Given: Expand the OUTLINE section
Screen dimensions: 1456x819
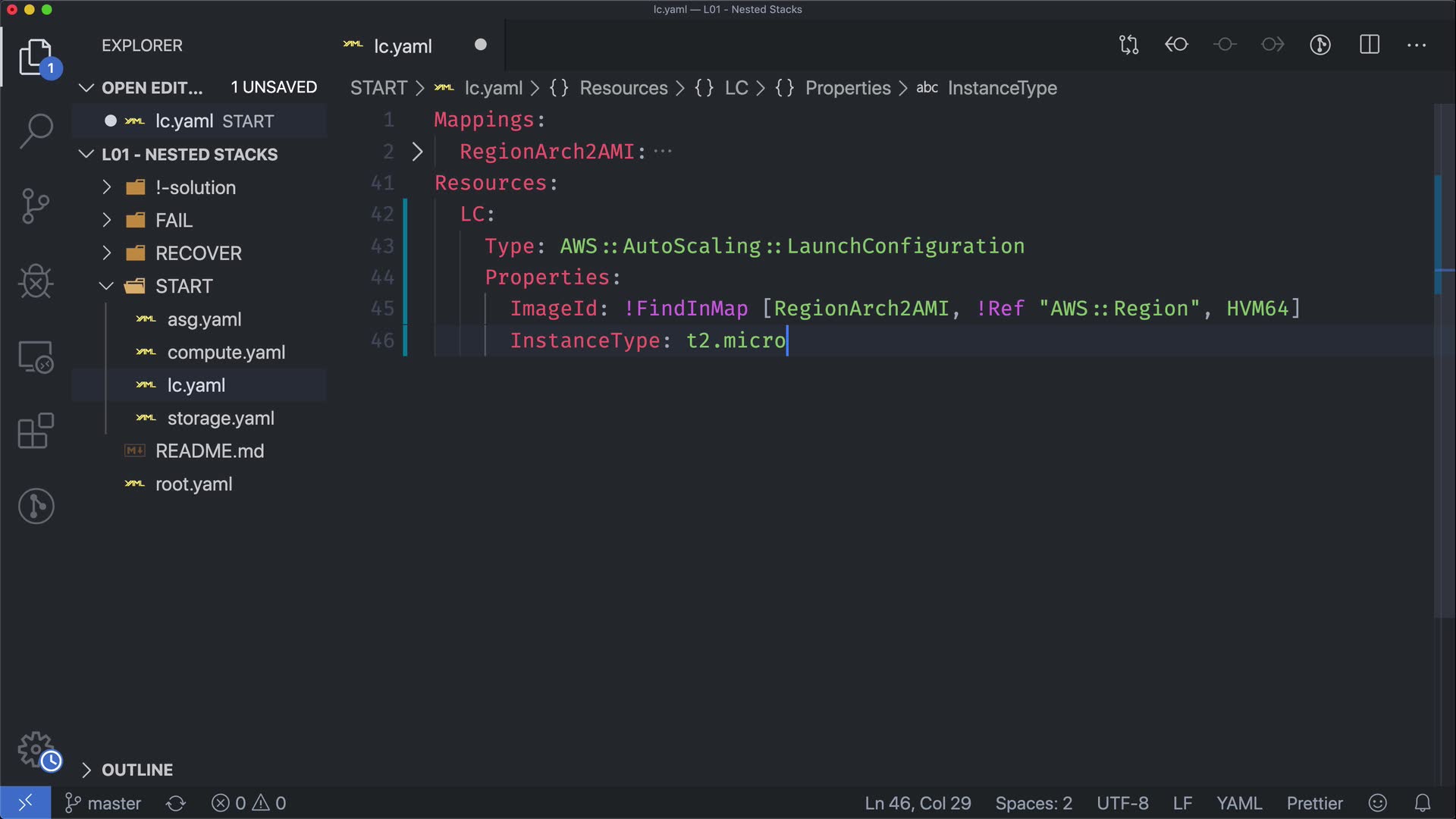Looking at the screenshot, I should (136, 770).
